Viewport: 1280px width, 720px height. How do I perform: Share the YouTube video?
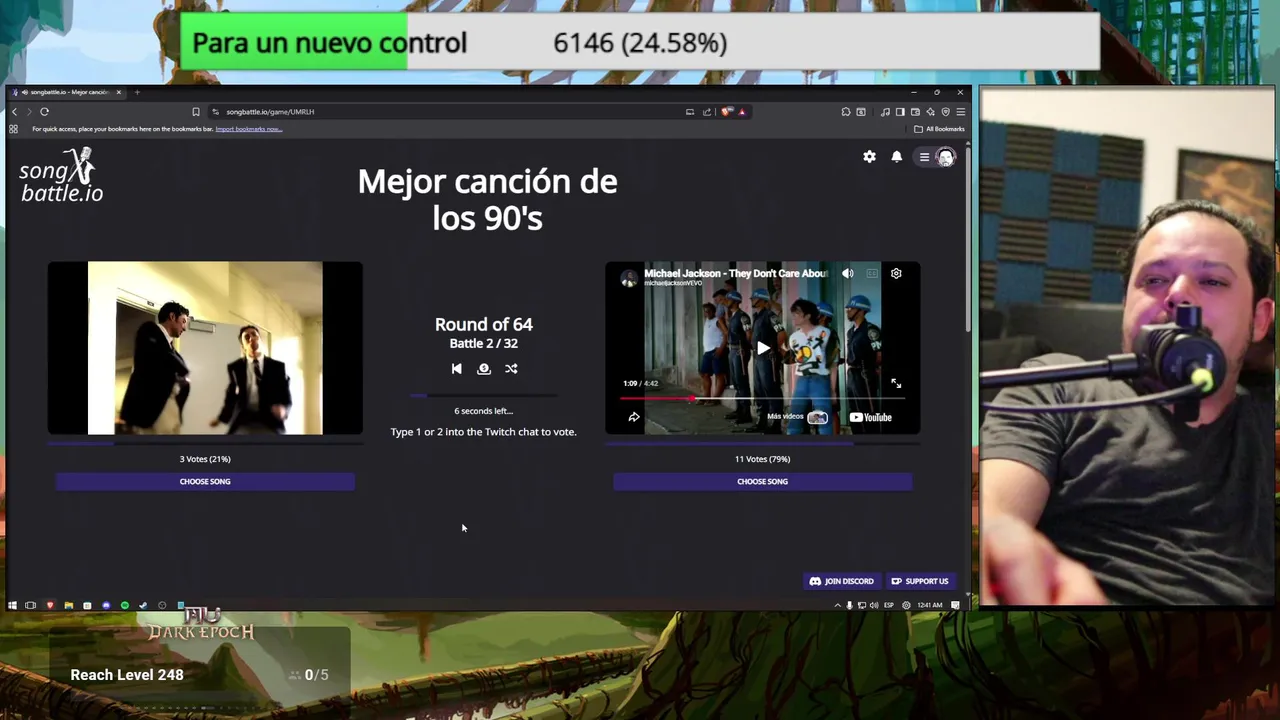pos(634,417)
